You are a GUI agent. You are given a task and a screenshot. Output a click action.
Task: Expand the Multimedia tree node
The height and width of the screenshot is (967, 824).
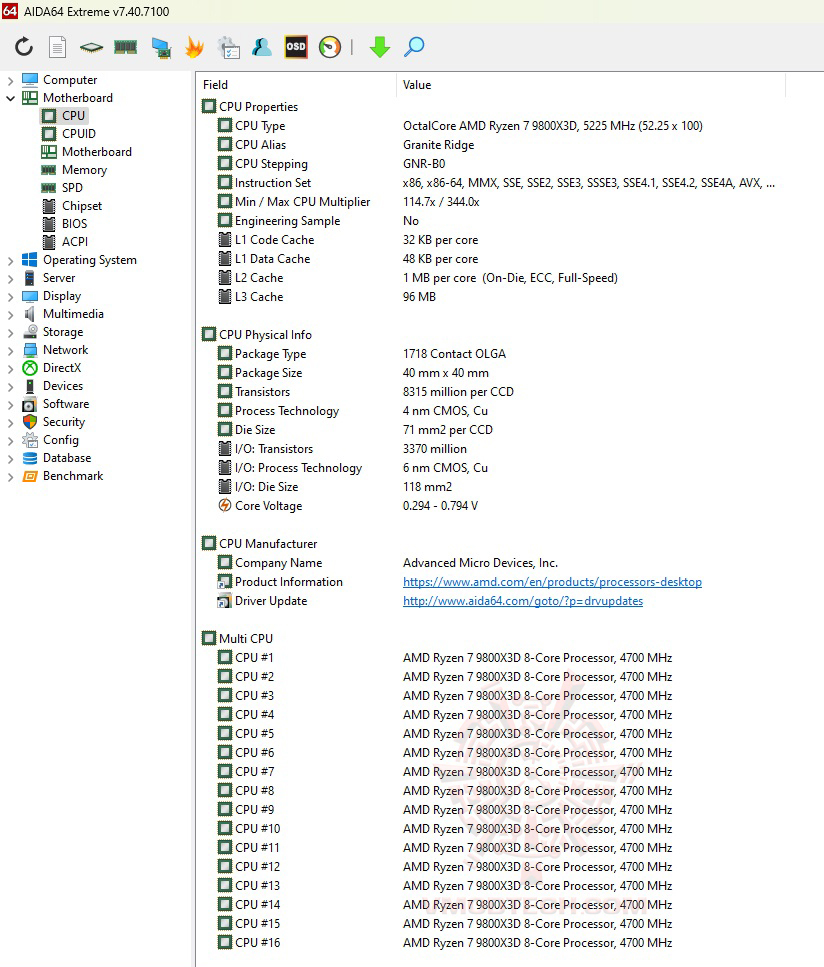10,315
